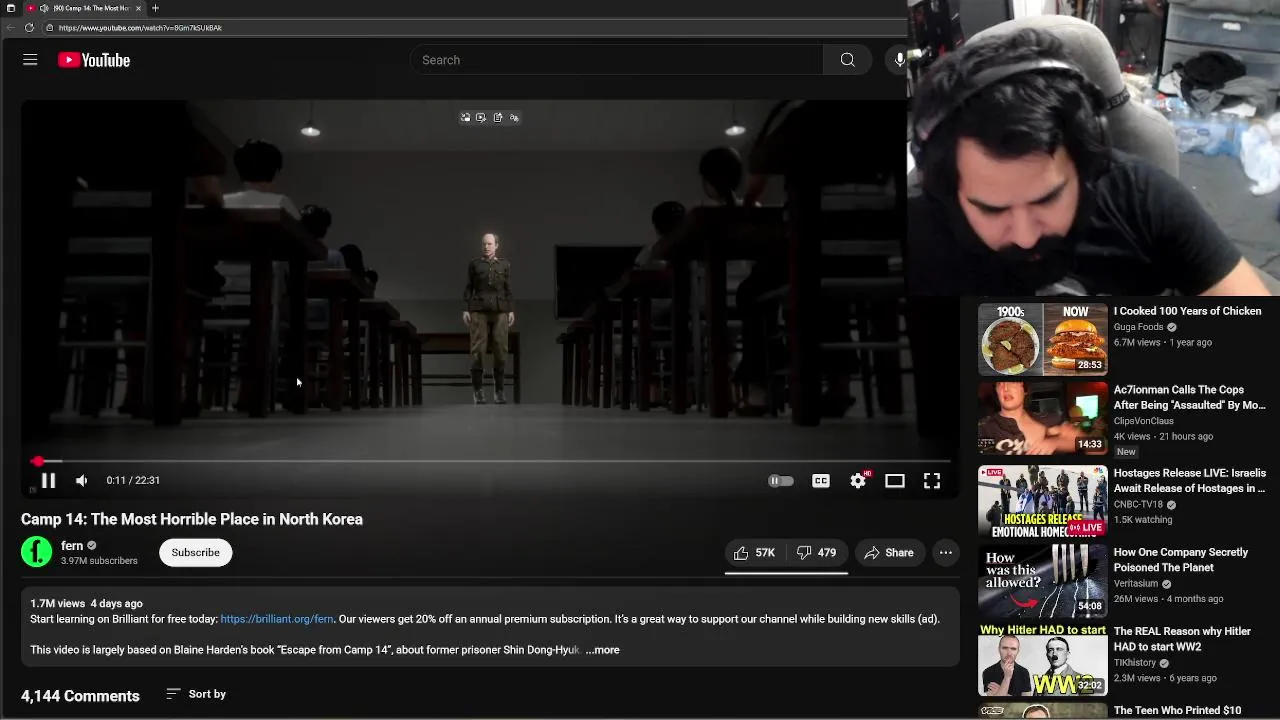Go back in the browser

pyautogui.click(x=10, y=28)
